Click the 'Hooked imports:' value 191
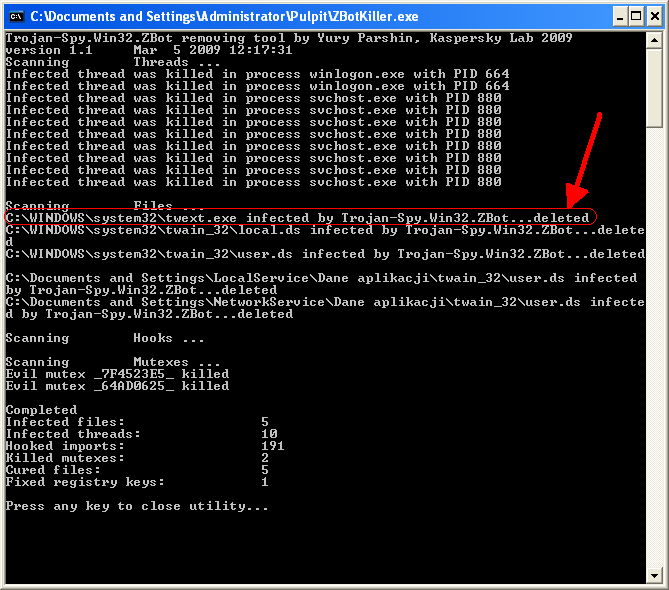The height and width of the screenshot is (590, 669). tap(273, 446)
